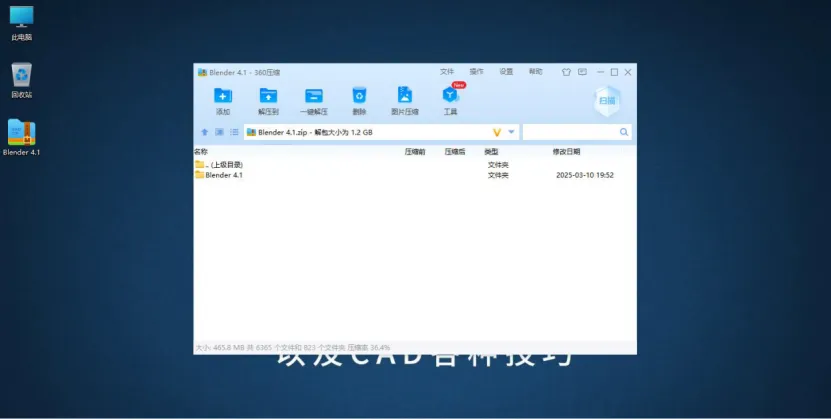Click the 解压到 (Extract to) icon
The height and width of the screenshot is (419, 831).
268,96
